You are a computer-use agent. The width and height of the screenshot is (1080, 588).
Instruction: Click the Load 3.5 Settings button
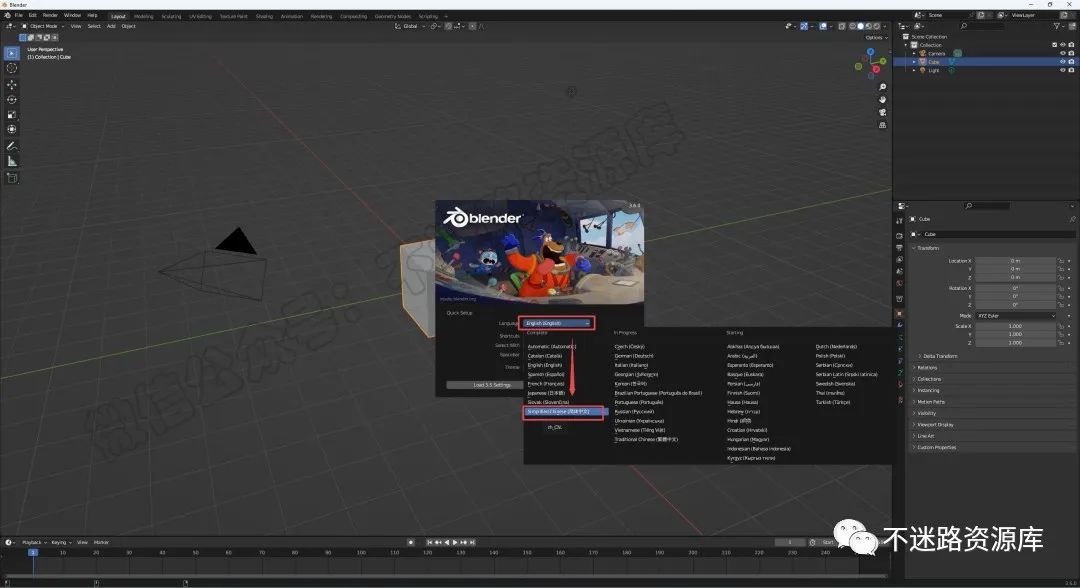pyautogui.click(x=492, y=385)
